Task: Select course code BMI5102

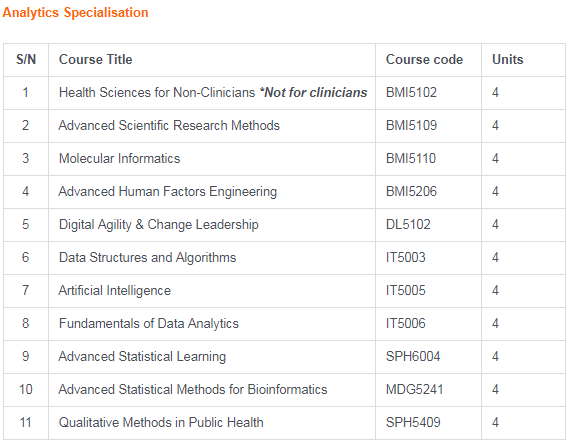Action: [x=411, y=93]
